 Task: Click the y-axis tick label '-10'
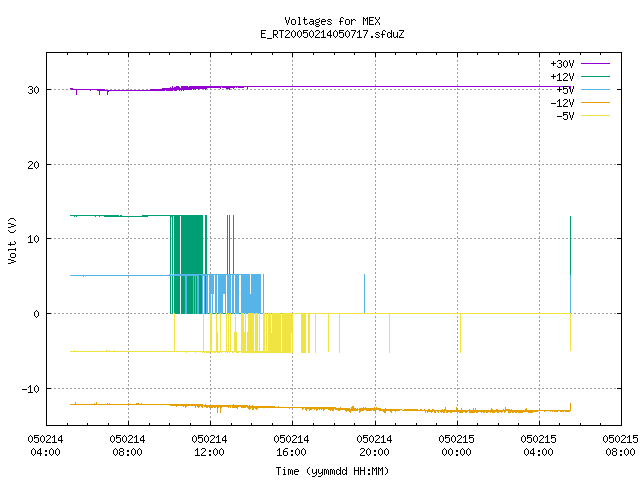click(31, 389)
